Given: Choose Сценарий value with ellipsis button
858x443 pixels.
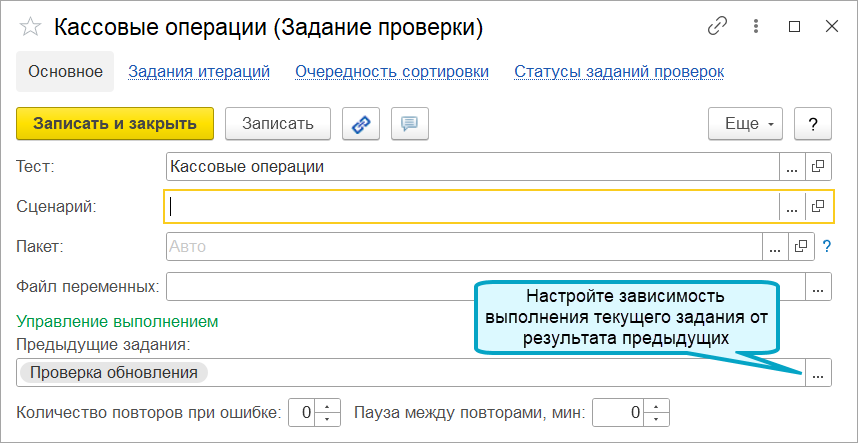Looking at the screenshot, I should pos(792,207).
